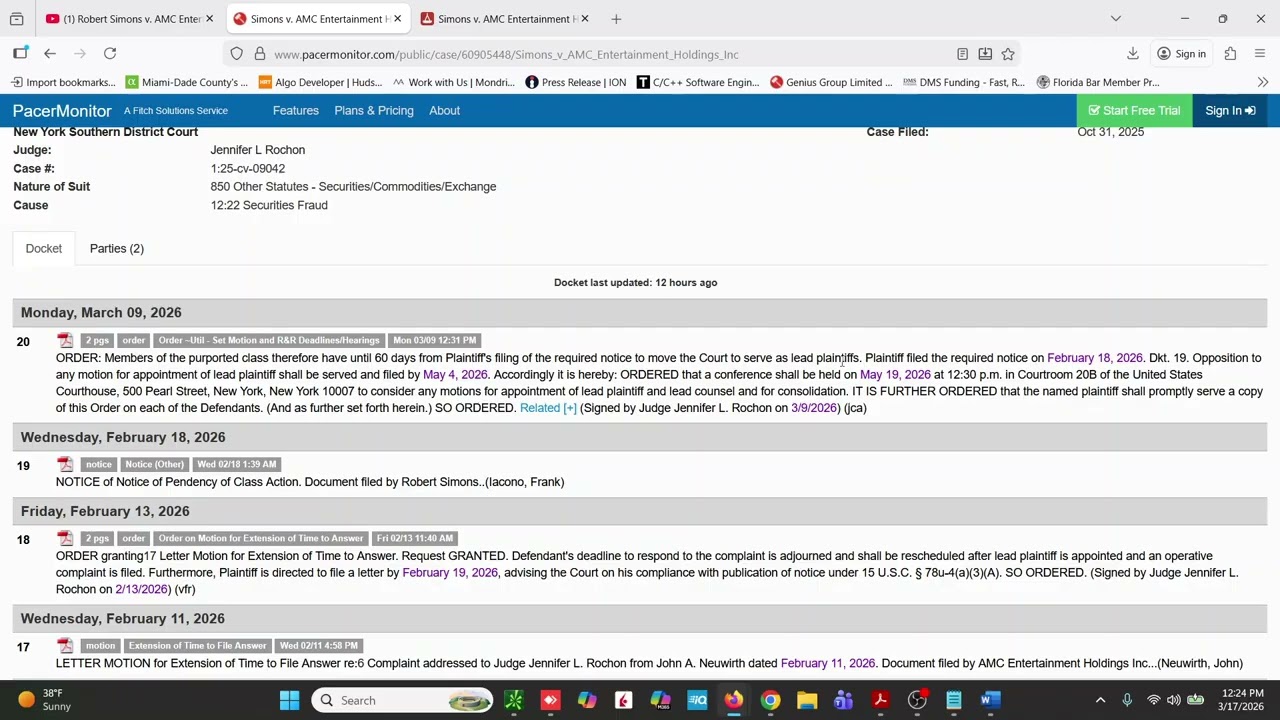Open Wi-Fi network settings in tray
Viewport: 1280px width, 720px height.
tap(1153, 700)
